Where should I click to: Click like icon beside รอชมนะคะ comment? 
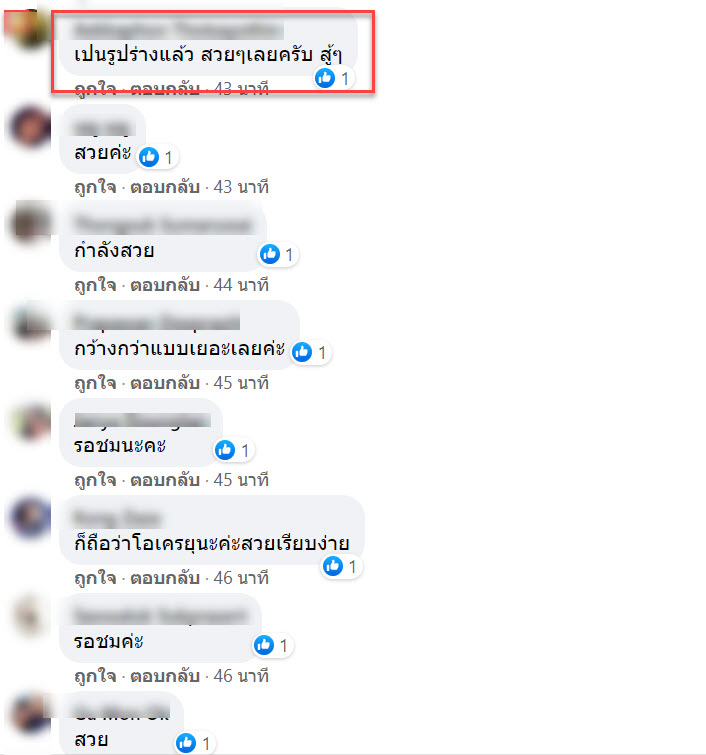225,450
